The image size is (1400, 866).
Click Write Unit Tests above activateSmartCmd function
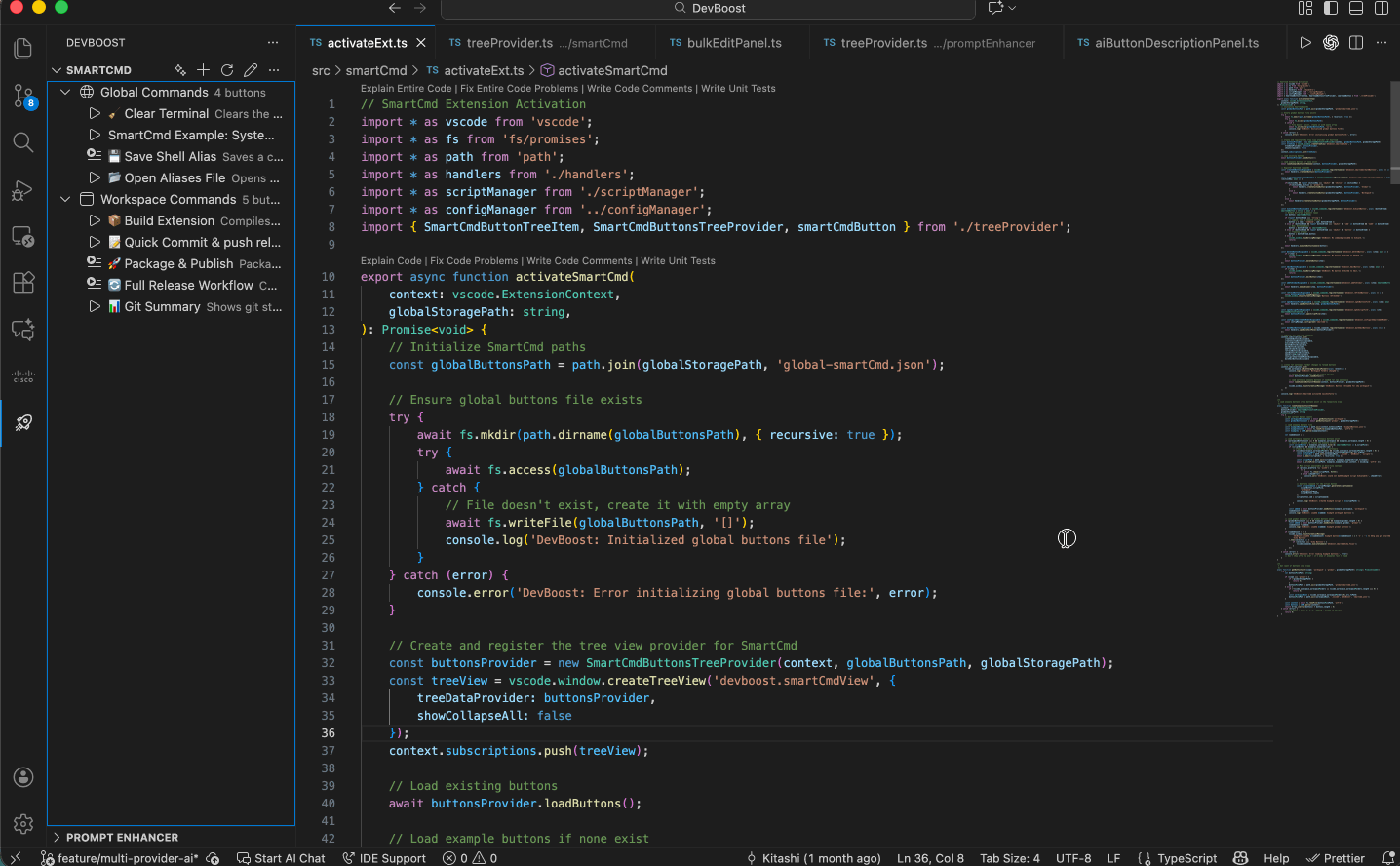(x=678, y=260)
